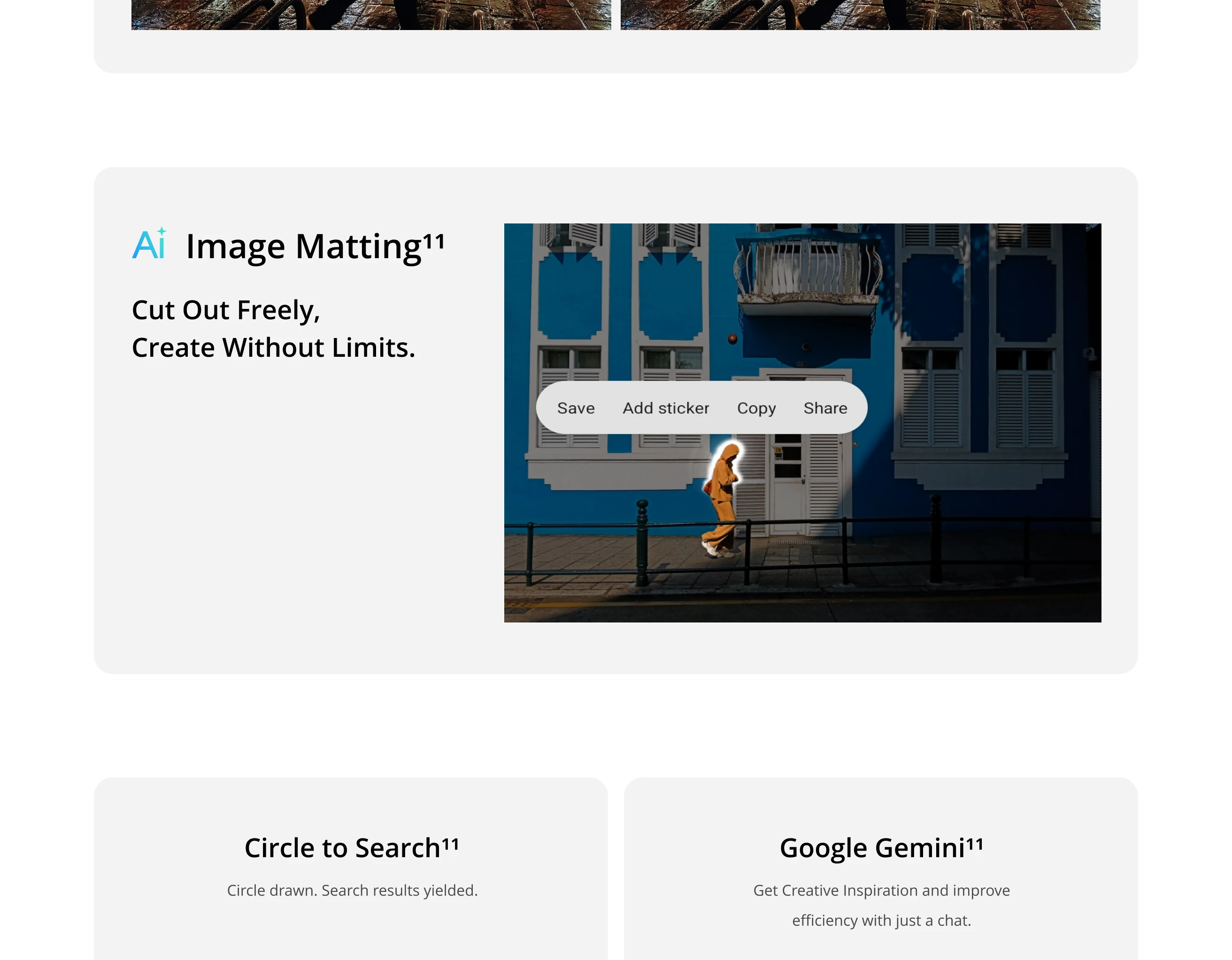Click the AI sparkle logo icon

(x=149, y=244)
